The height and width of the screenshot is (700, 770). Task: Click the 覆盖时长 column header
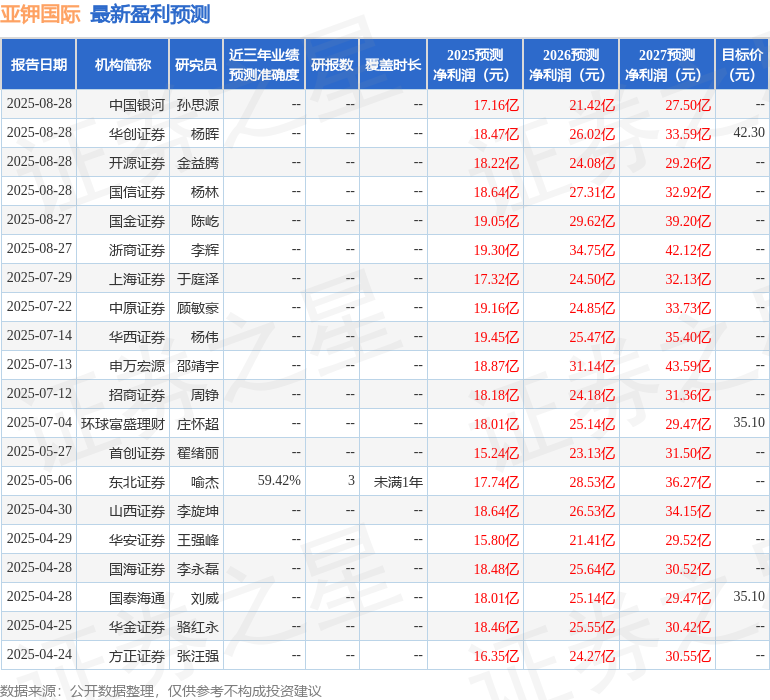(x=393, y=64)
